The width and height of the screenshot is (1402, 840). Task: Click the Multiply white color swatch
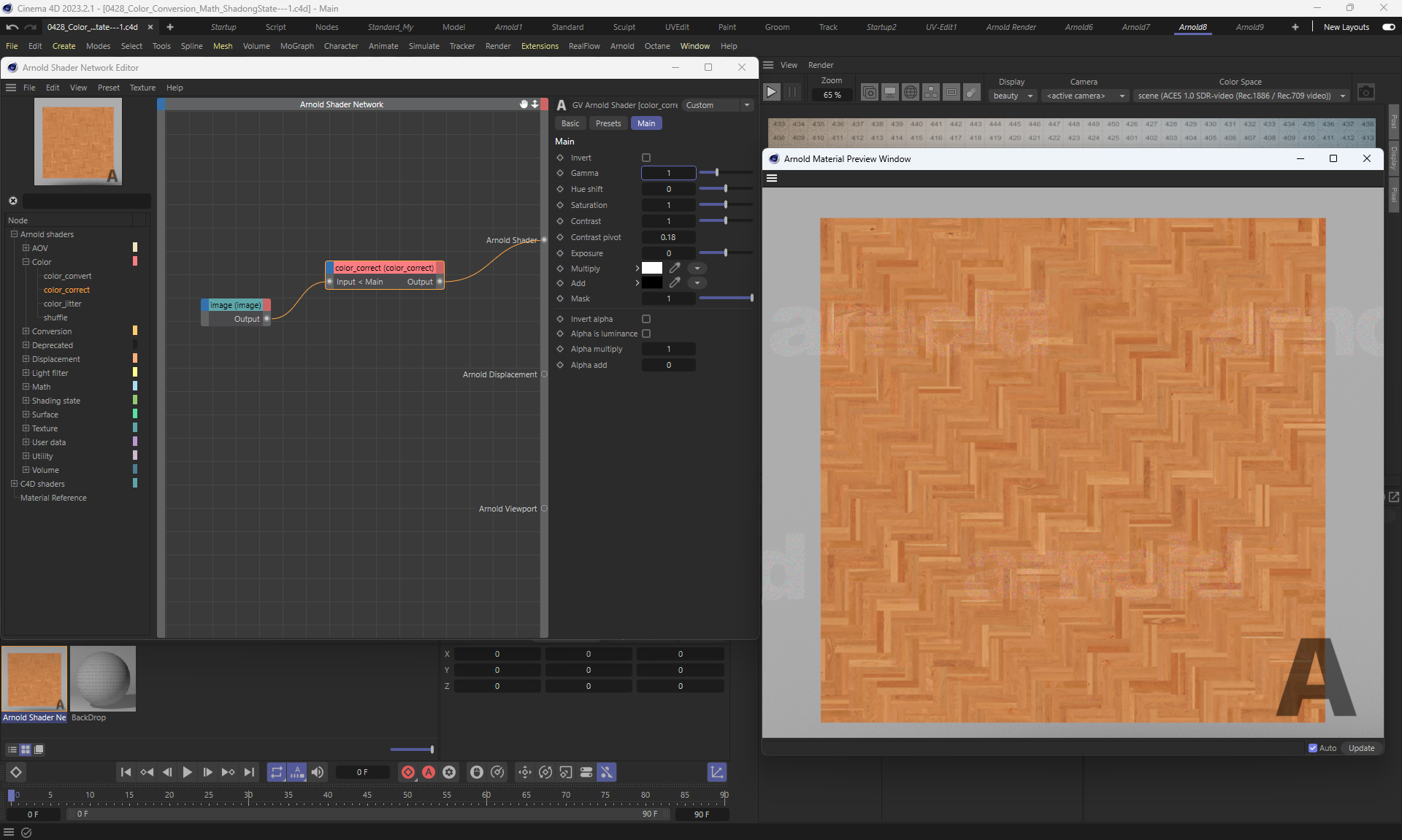[652, 268]
